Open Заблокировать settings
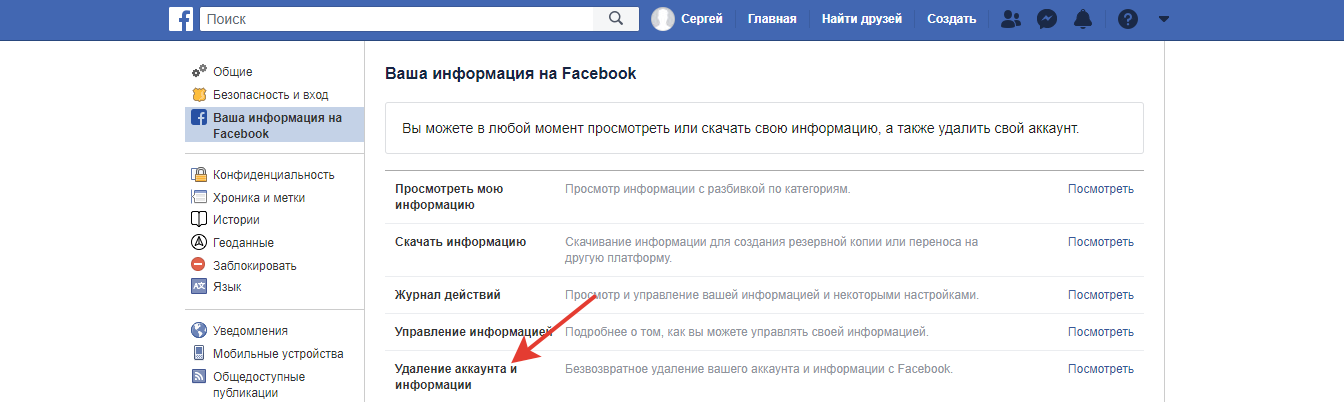 point(255,266)
